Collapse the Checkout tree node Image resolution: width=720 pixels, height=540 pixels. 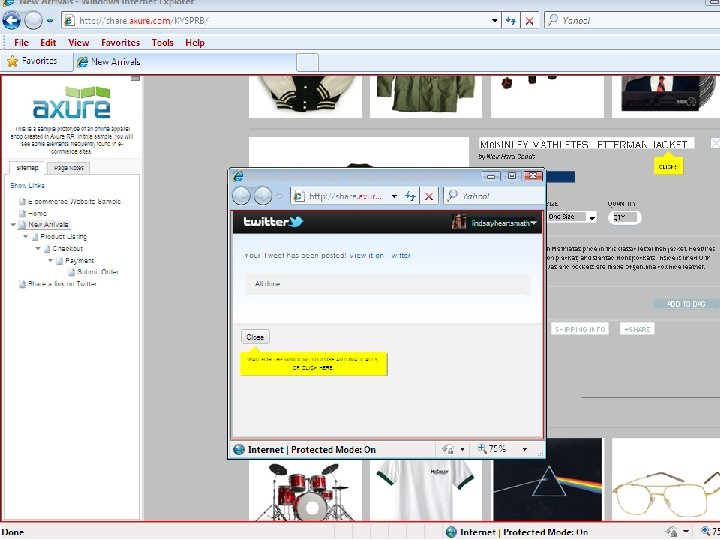[x=38, y=248]
